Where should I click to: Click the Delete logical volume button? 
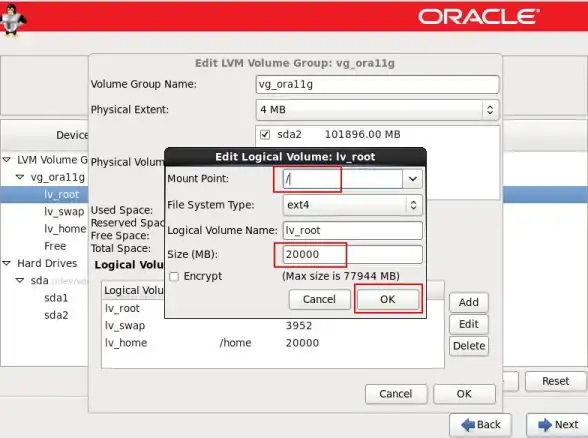coord(469,346)
